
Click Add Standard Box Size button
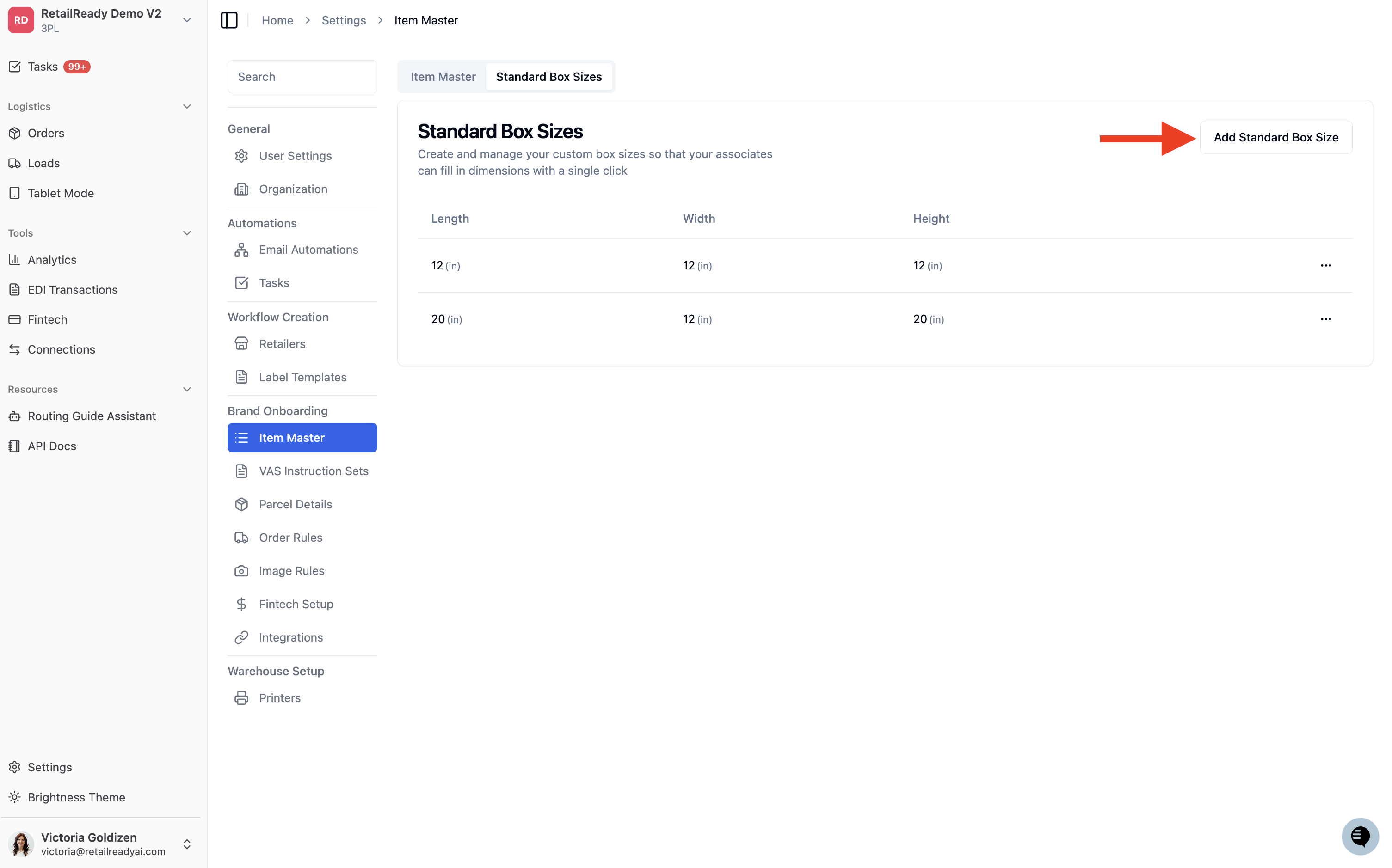[1275, 137]
